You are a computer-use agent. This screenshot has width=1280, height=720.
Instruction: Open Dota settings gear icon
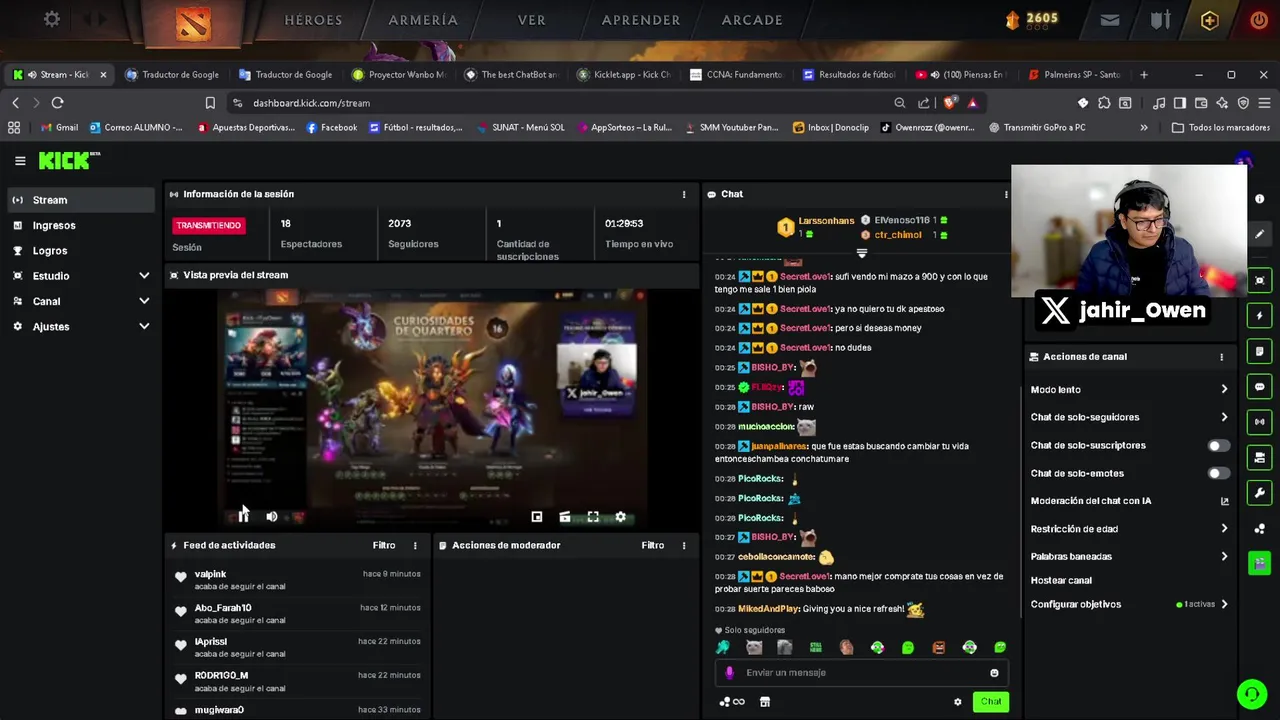[x=52, y=19]
